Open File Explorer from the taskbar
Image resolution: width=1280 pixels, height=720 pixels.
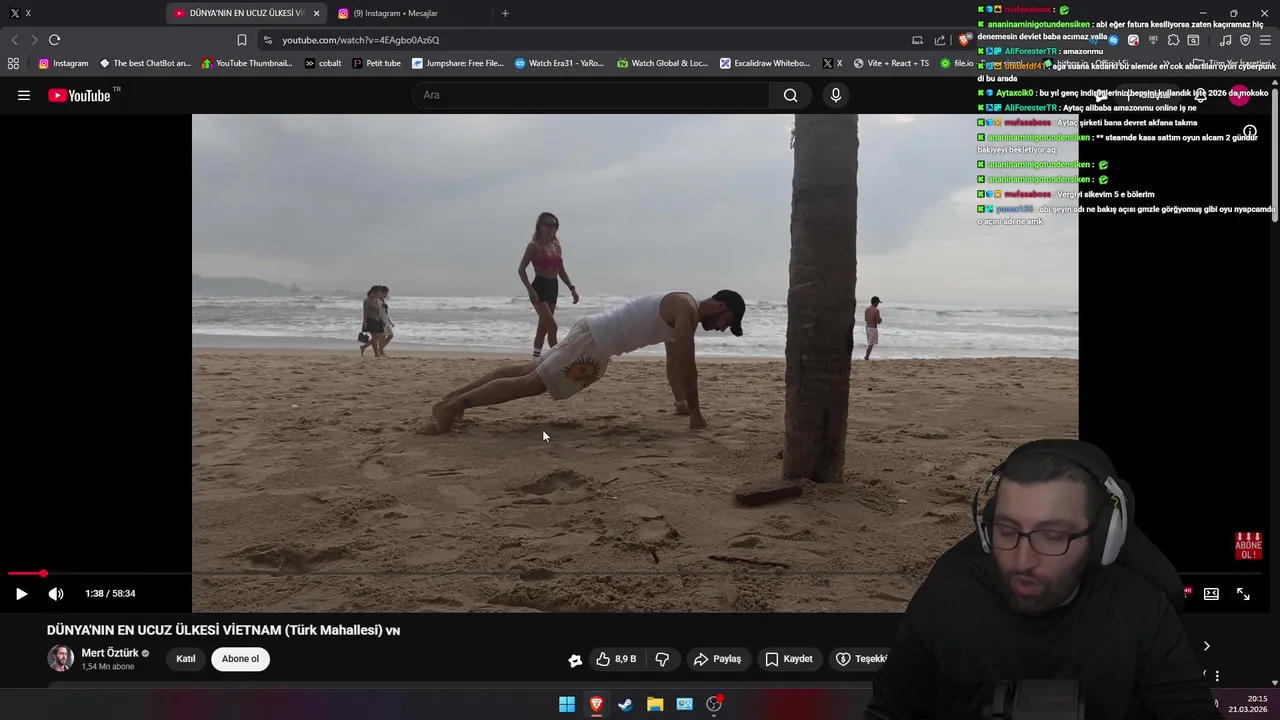pos(655,704)
